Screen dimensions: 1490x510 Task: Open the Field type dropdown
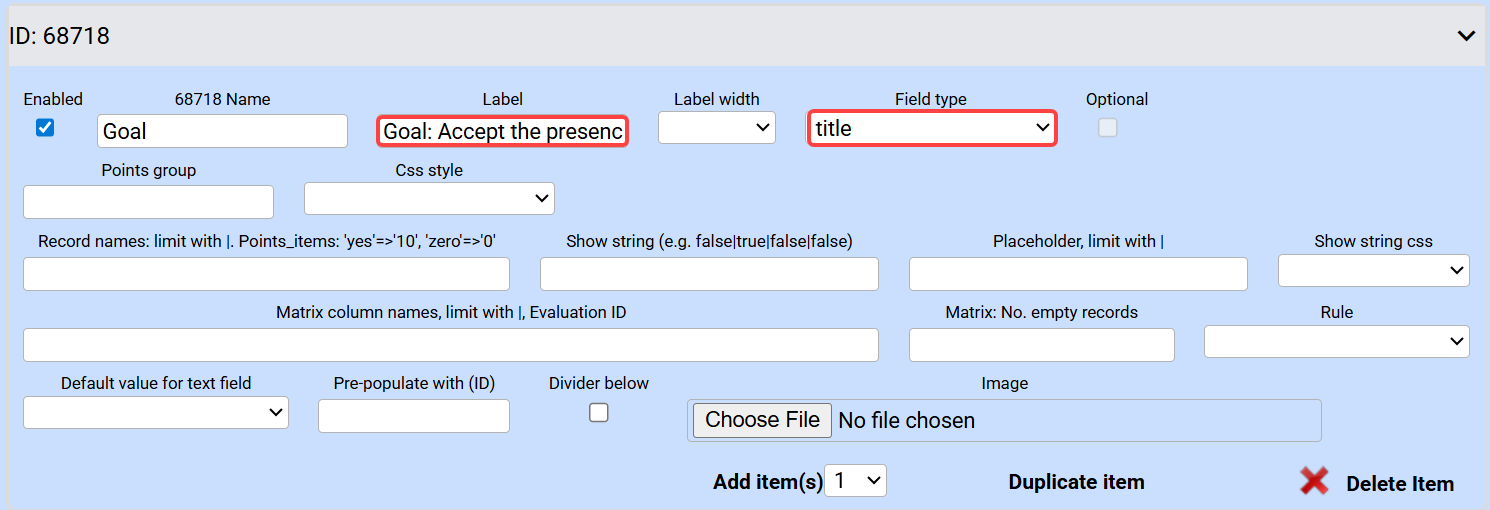point(932,128)
